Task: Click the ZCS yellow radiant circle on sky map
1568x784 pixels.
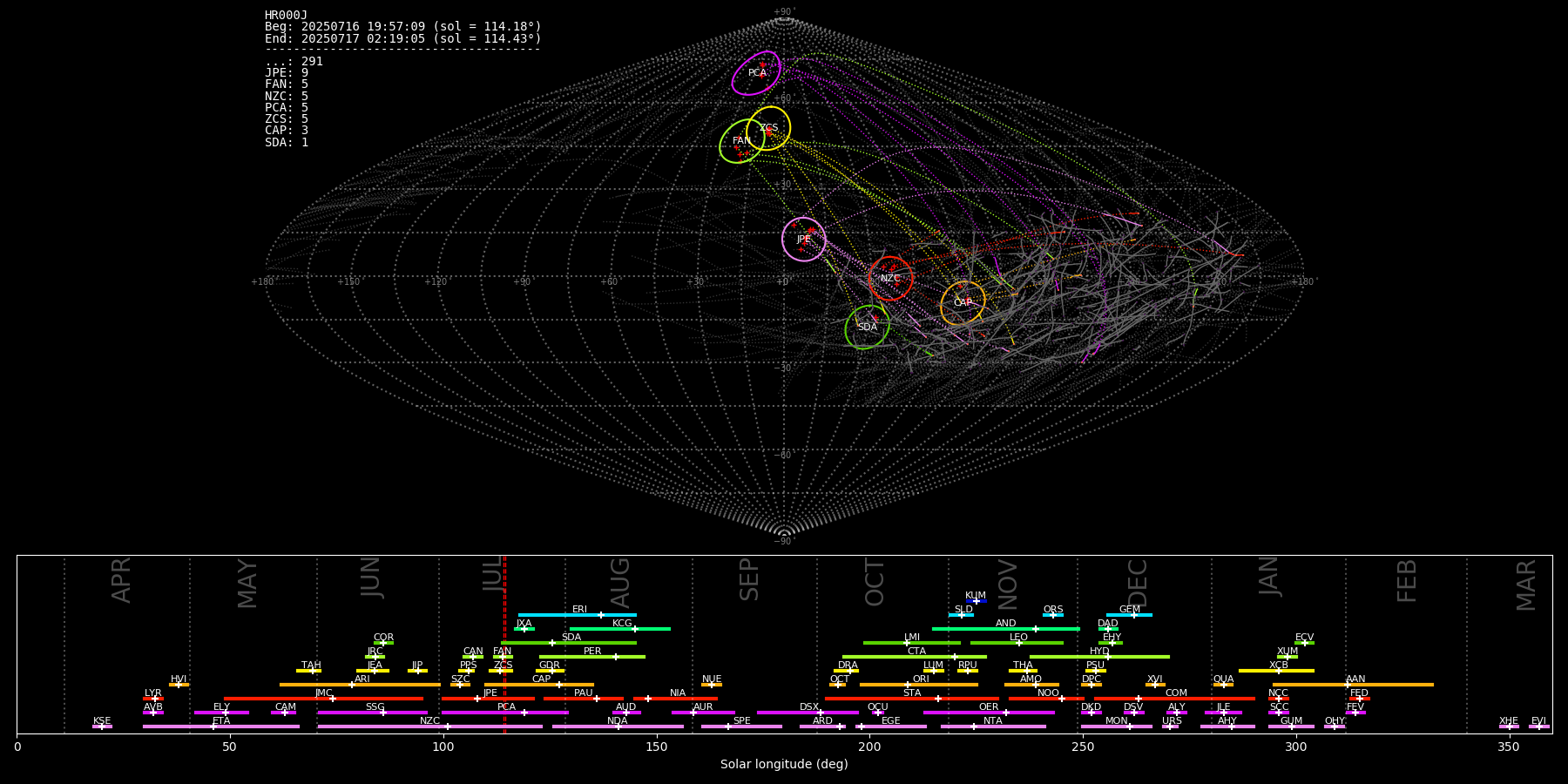Action: [768, 128]
